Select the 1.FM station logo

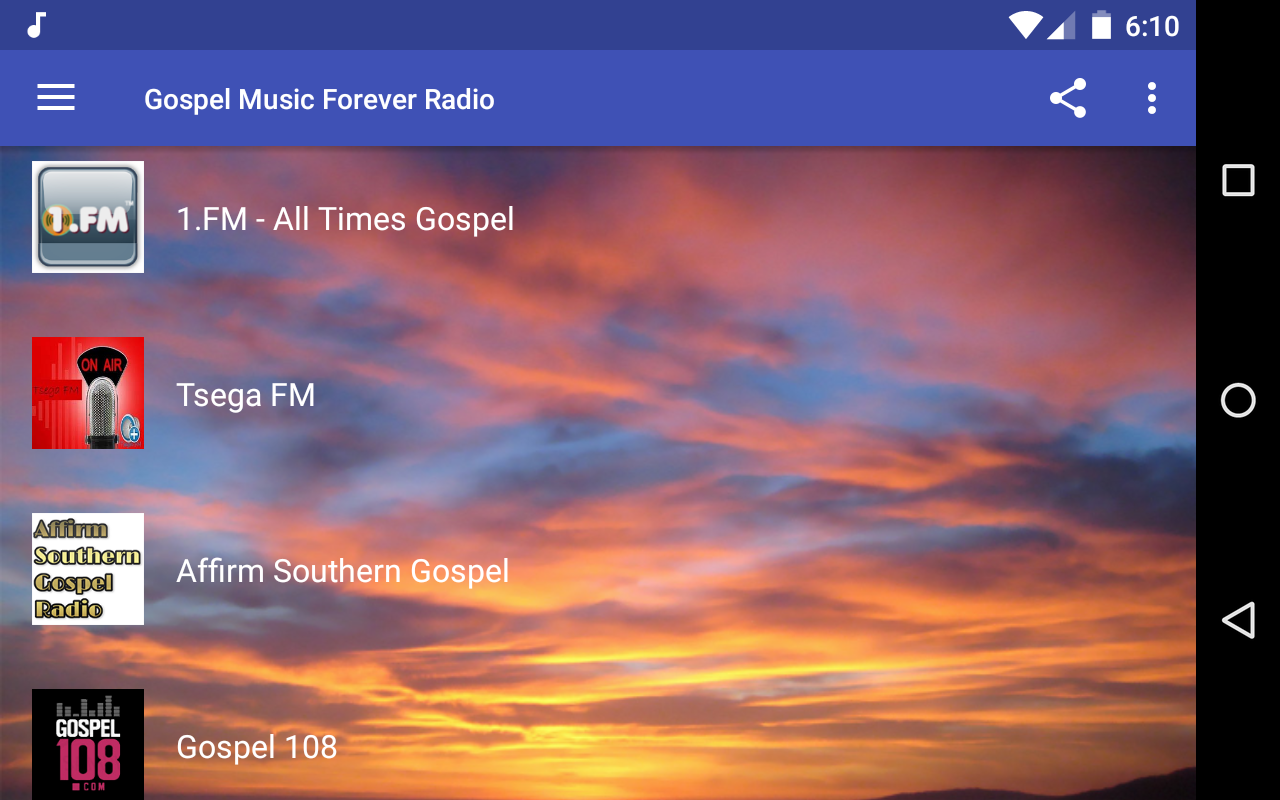pos(88,217)
